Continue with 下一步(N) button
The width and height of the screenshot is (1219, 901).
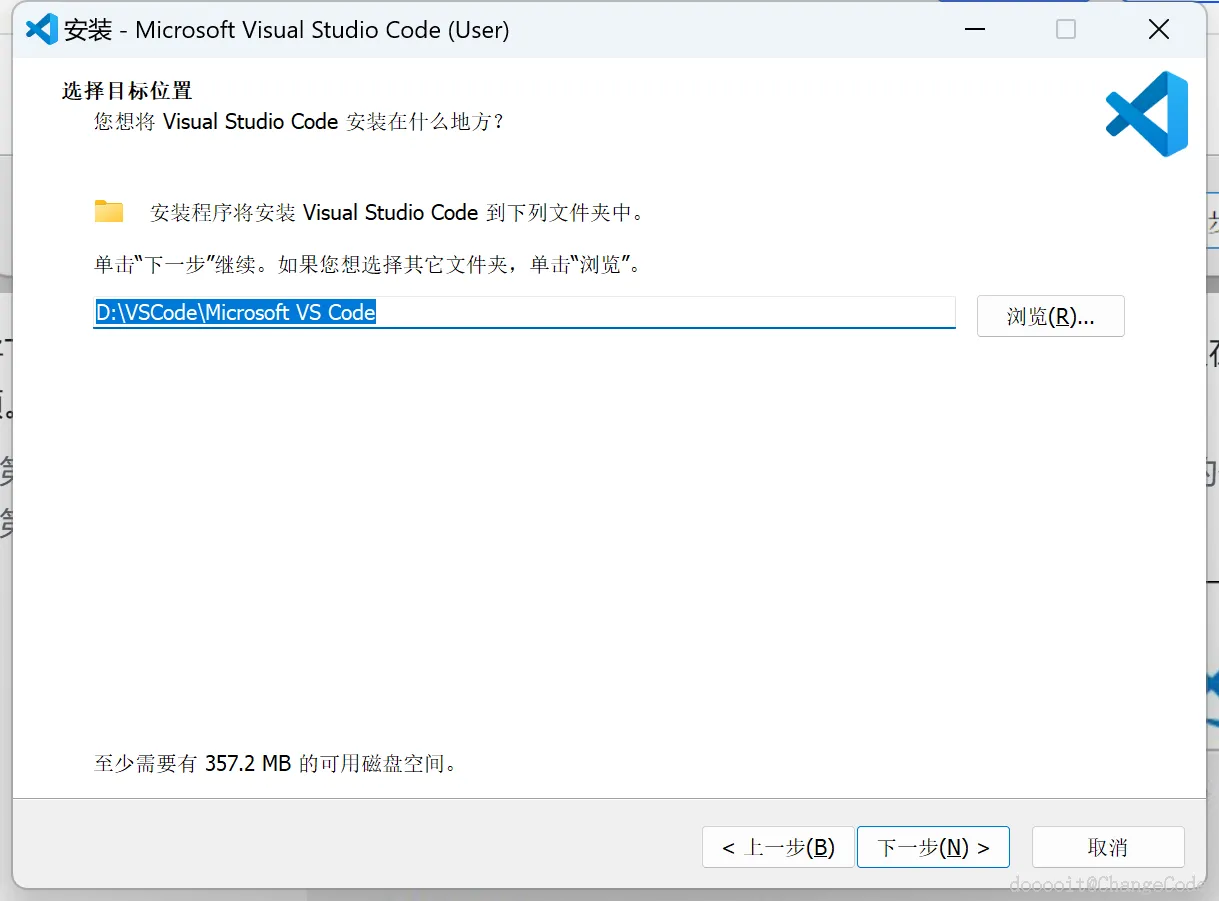[933, 847]
